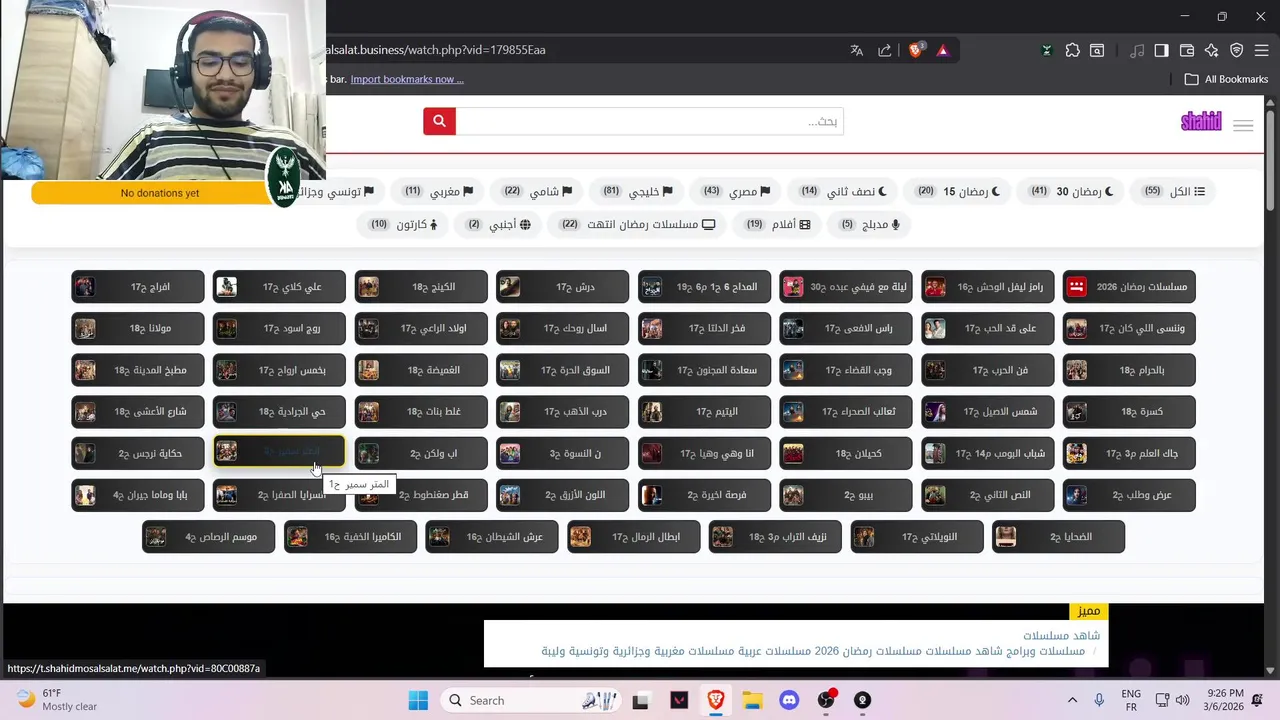This screenshot has width=1280, height=720.
Task: Open حكاية نرجس ح2 series
Action: tap(138, 453)
